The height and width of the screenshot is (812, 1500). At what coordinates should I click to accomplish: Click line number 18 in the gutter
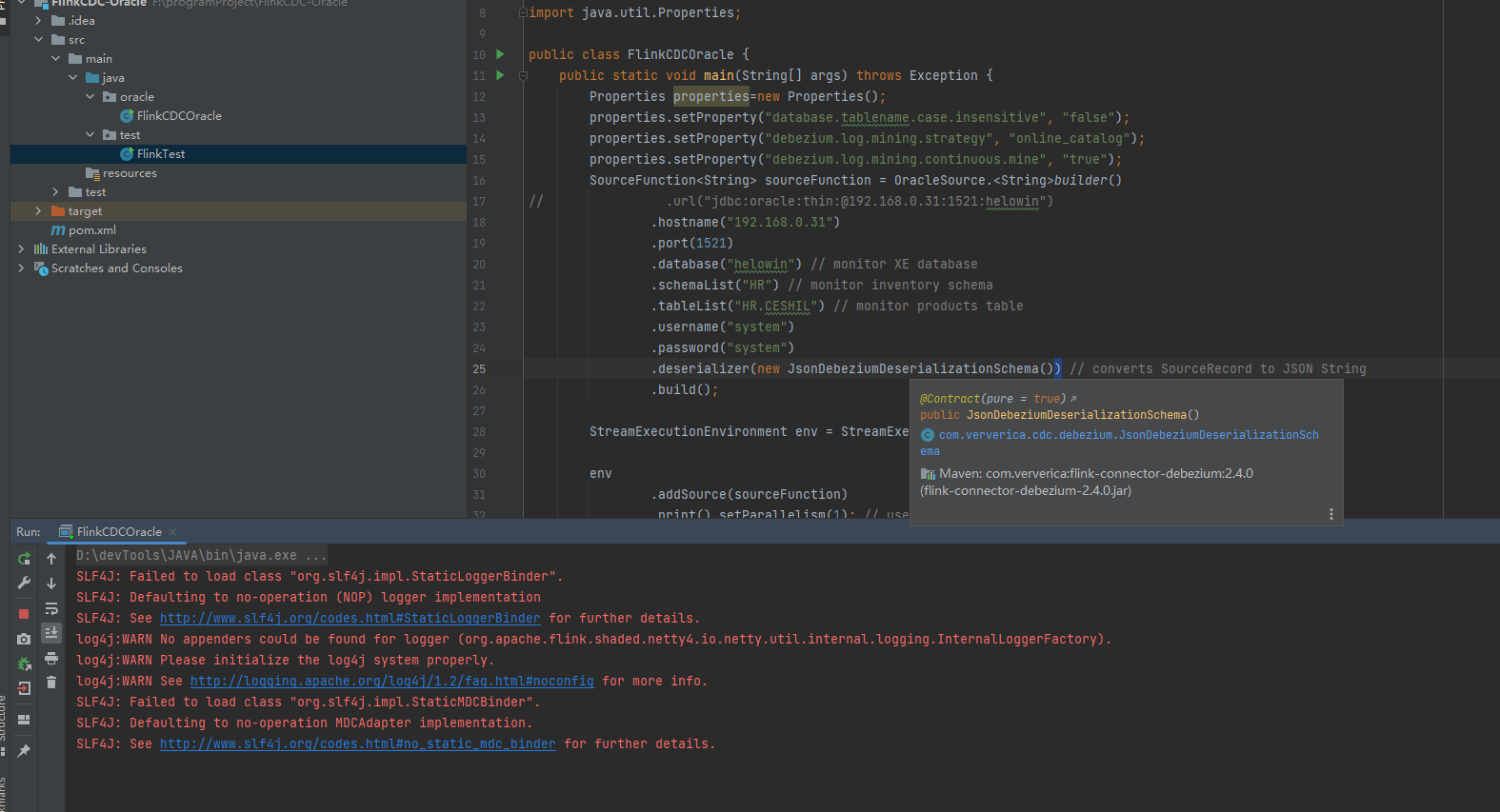point(479,223)
